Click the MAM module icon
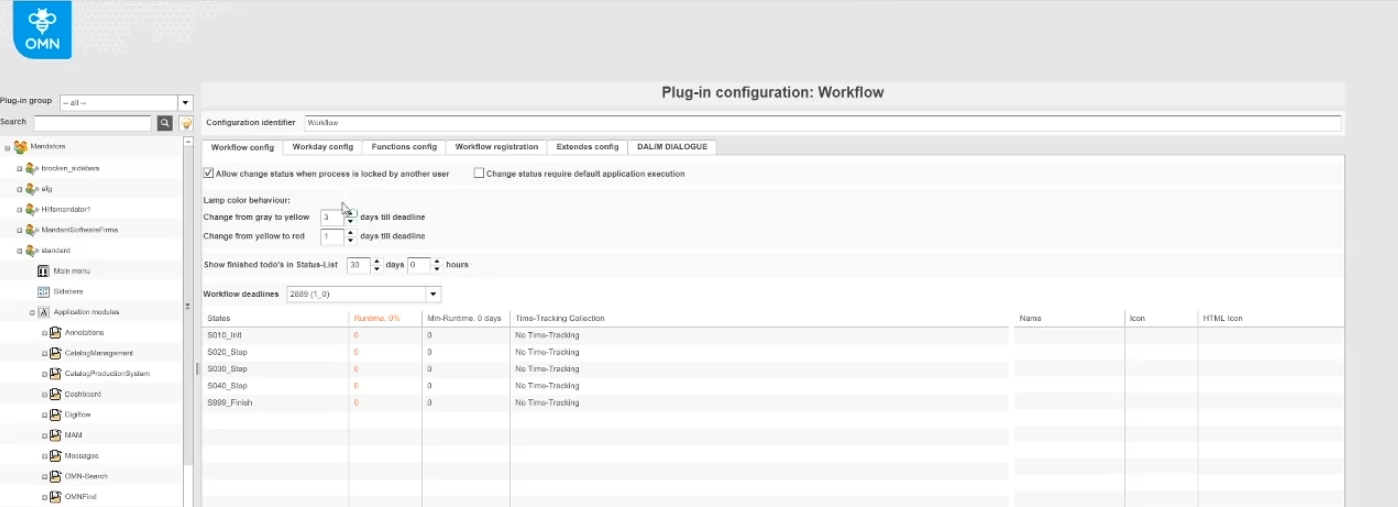 56,435
